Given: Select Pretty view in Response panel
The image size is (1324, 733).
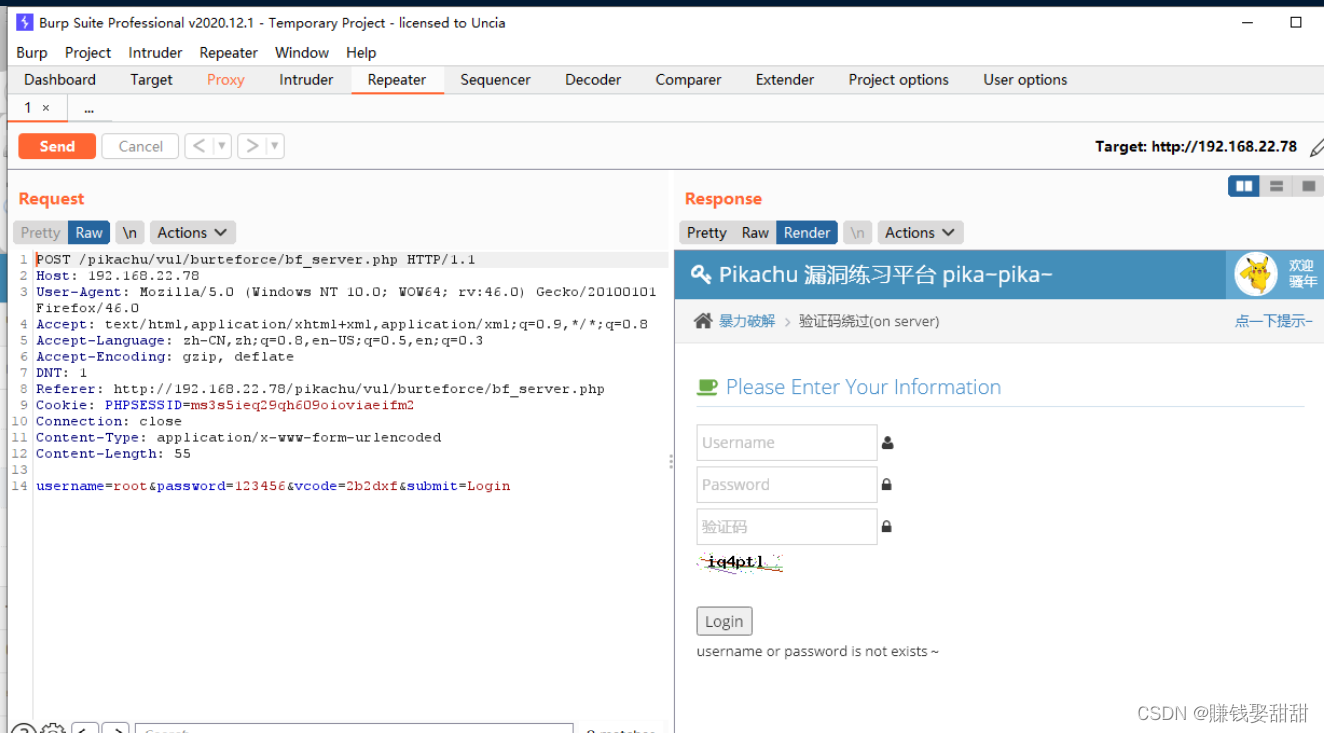Looking at the screenshot, I should click(706, 232).
